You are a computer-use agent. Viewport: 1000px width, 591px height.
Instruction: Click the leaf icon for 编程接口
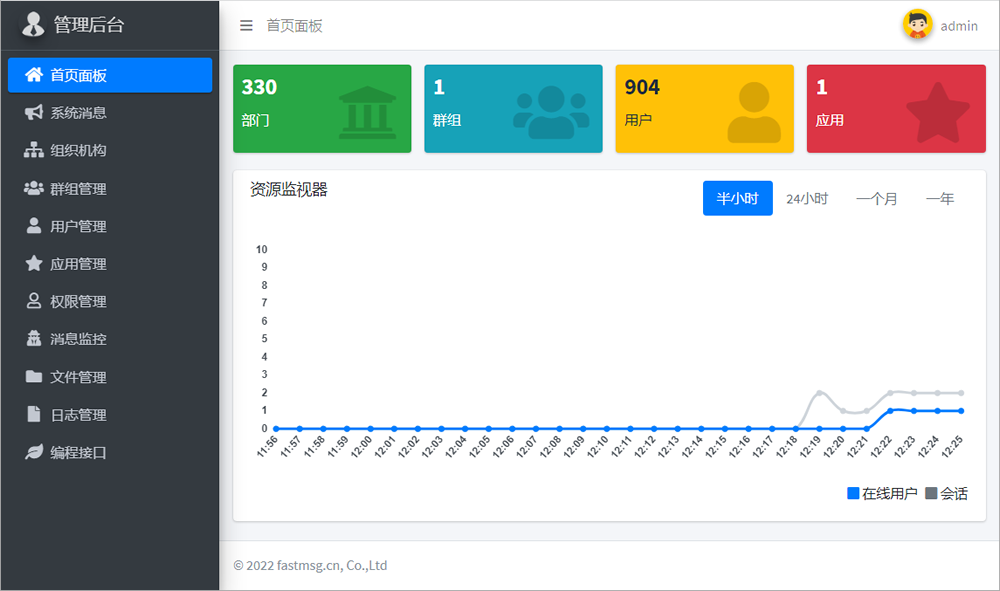tap(34, 451)
